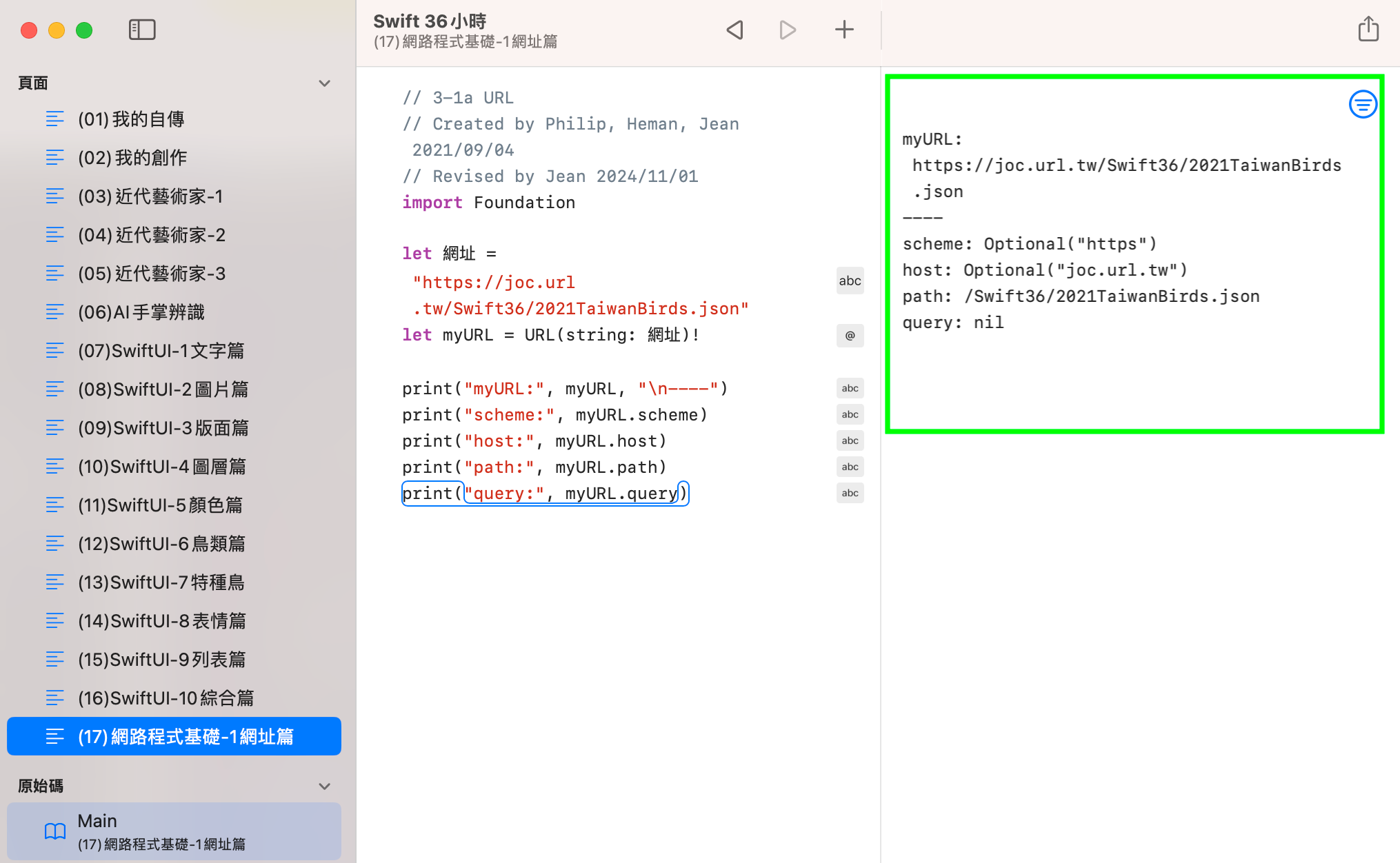Select page (01)我的自傳

point(131,119)
